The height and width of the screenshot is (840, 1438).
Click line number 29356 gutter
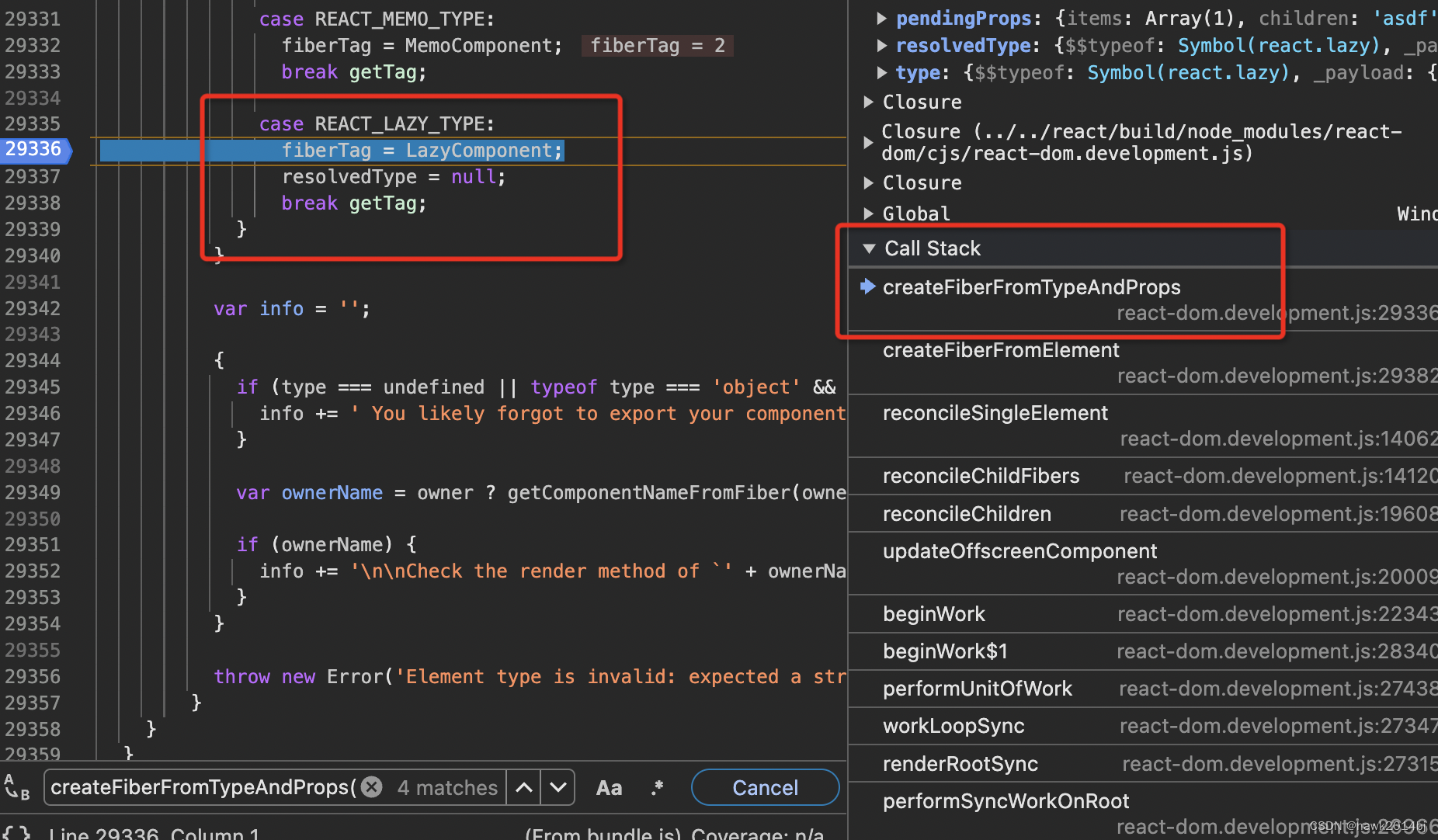33,676
